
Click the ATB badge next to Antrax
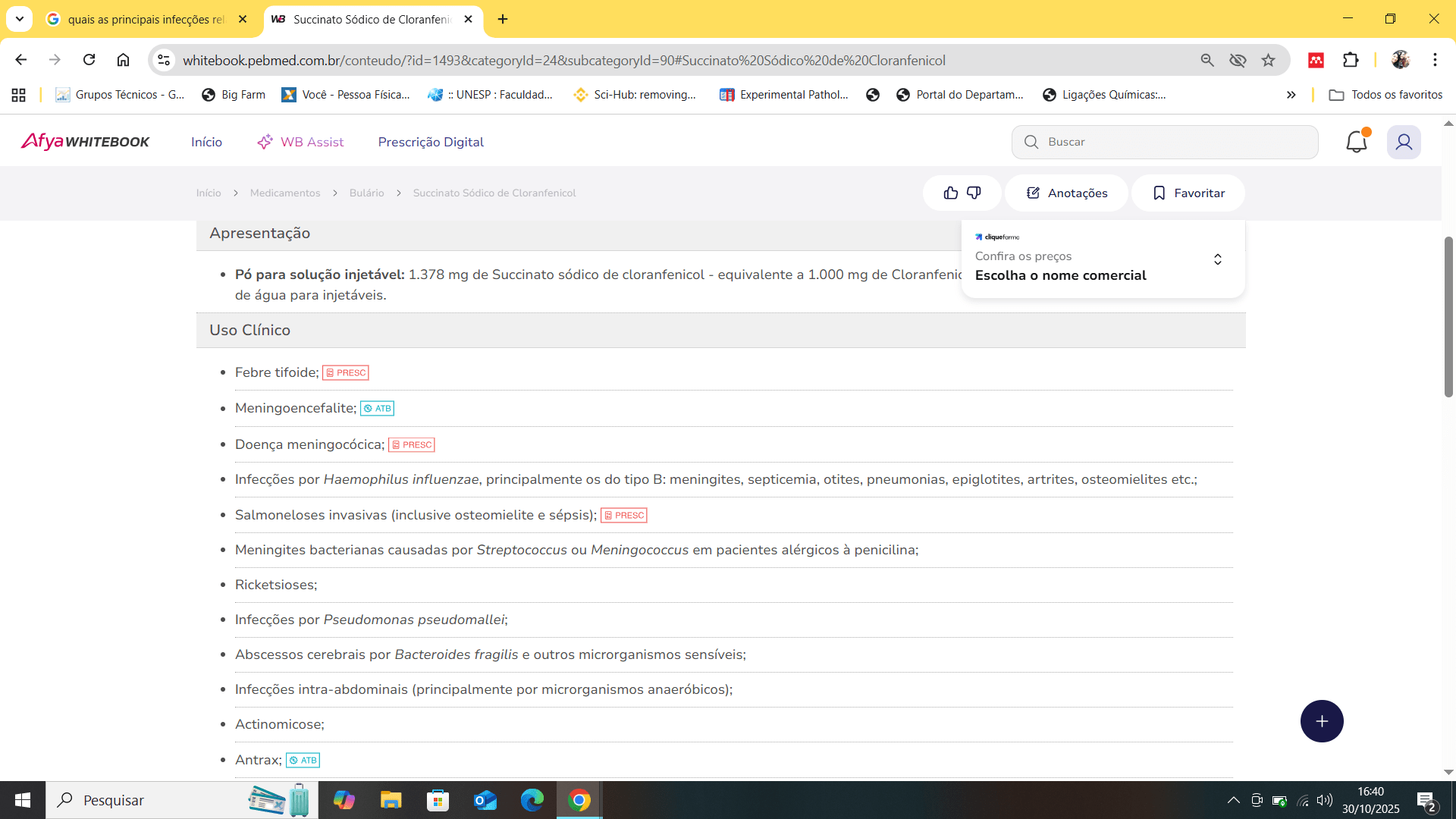click(303, 761)
